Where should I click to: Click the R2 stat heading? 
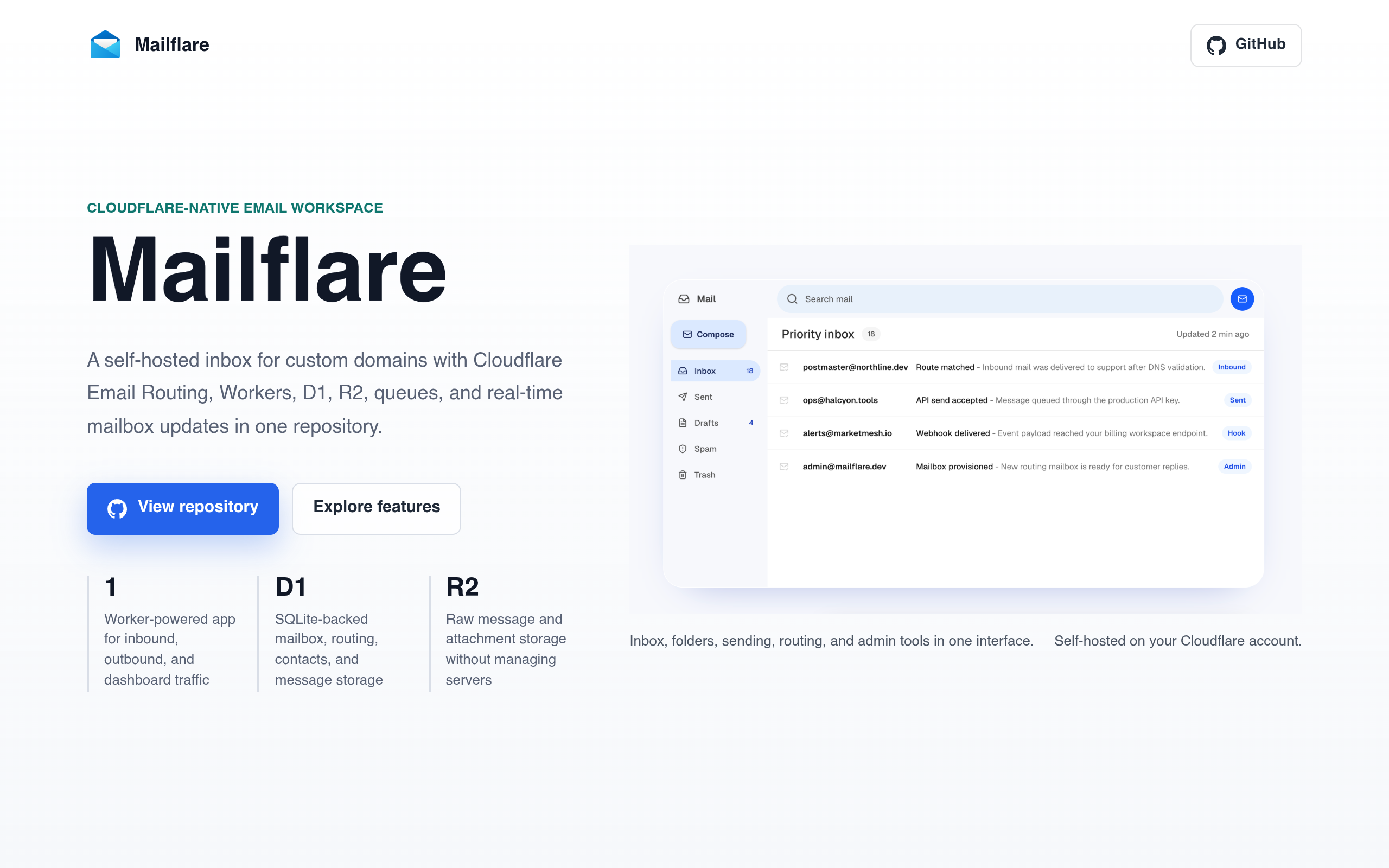(462, 586)
